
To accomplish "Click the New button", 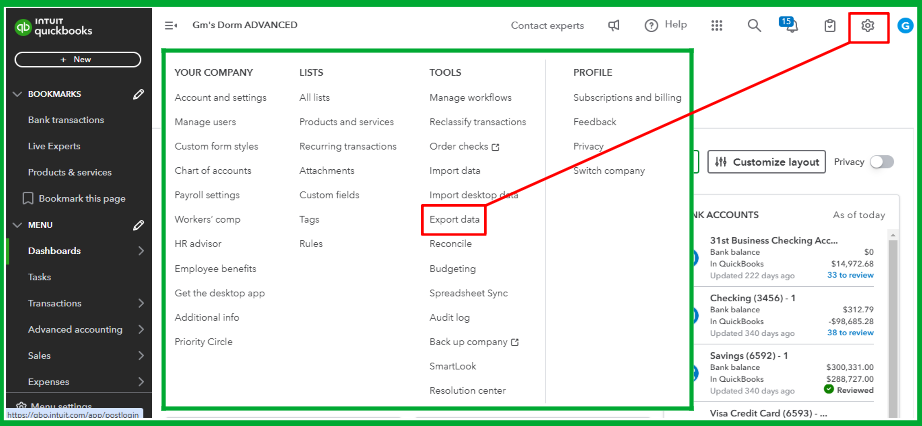I will point(78,59).
